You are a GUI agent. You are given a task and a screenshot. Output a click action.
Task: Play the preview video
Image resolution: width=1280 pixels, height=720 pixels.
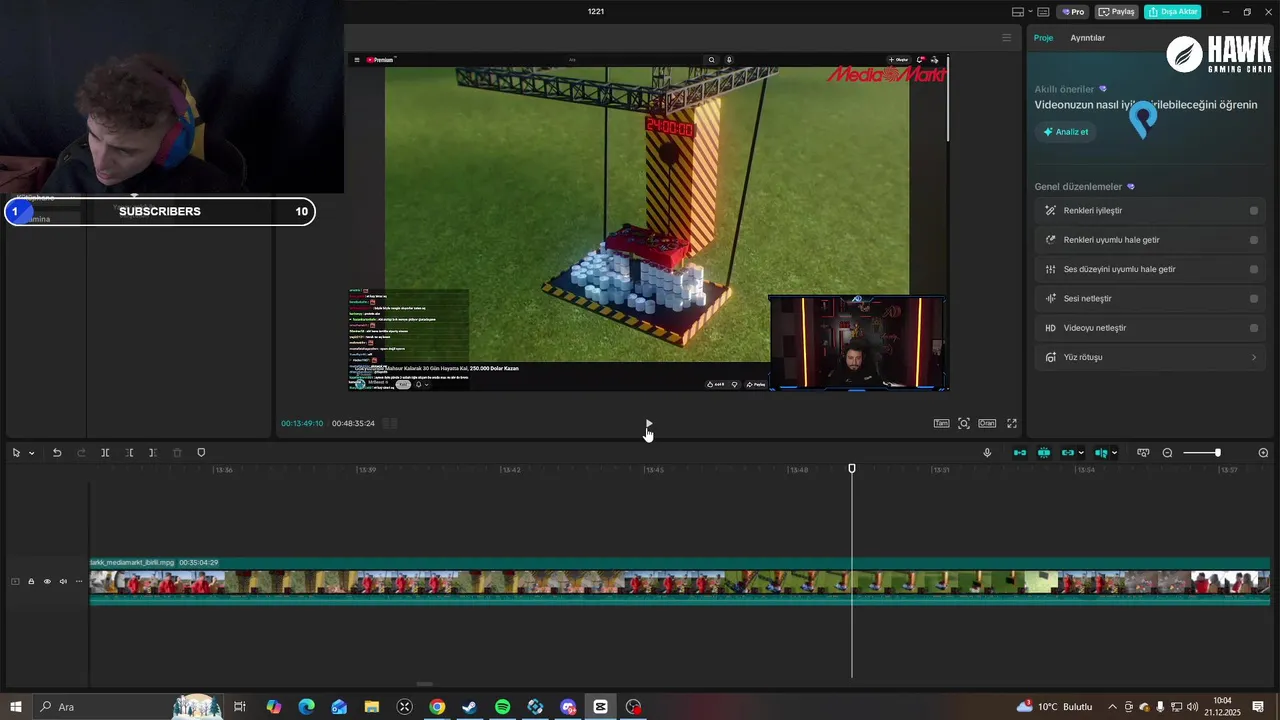[x=649, y=424]
